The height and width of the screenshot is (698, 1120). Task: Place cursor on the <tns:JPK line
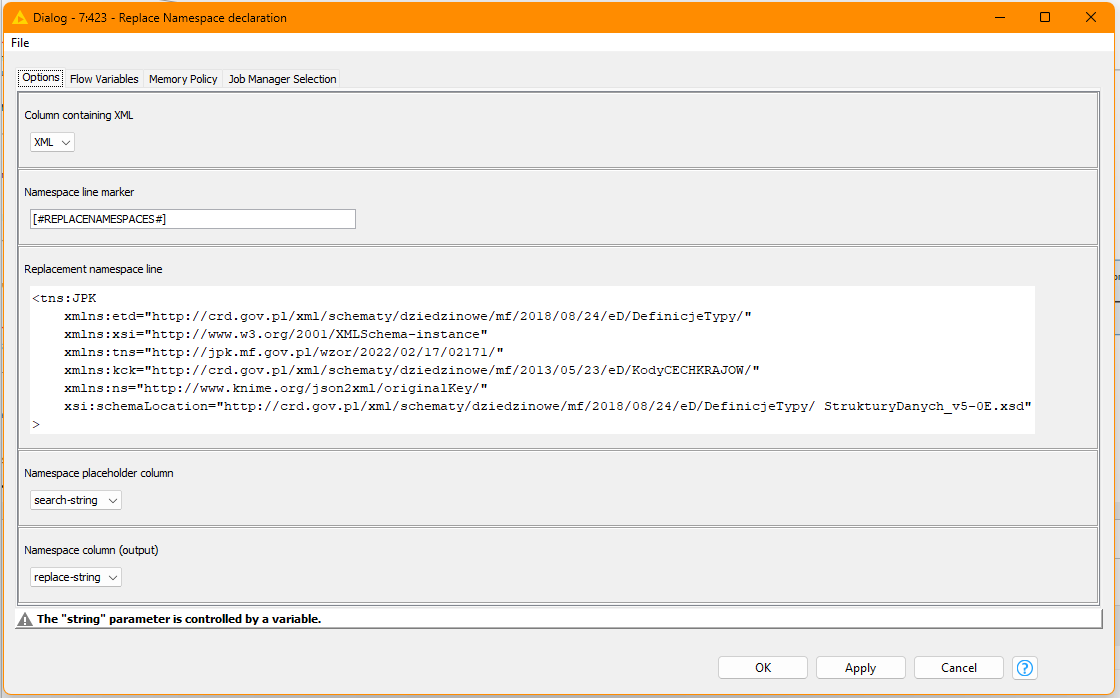64,298
